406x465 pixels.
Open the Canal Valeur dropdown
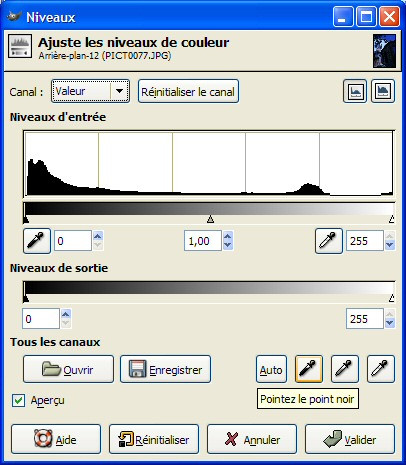click(90, 91)
